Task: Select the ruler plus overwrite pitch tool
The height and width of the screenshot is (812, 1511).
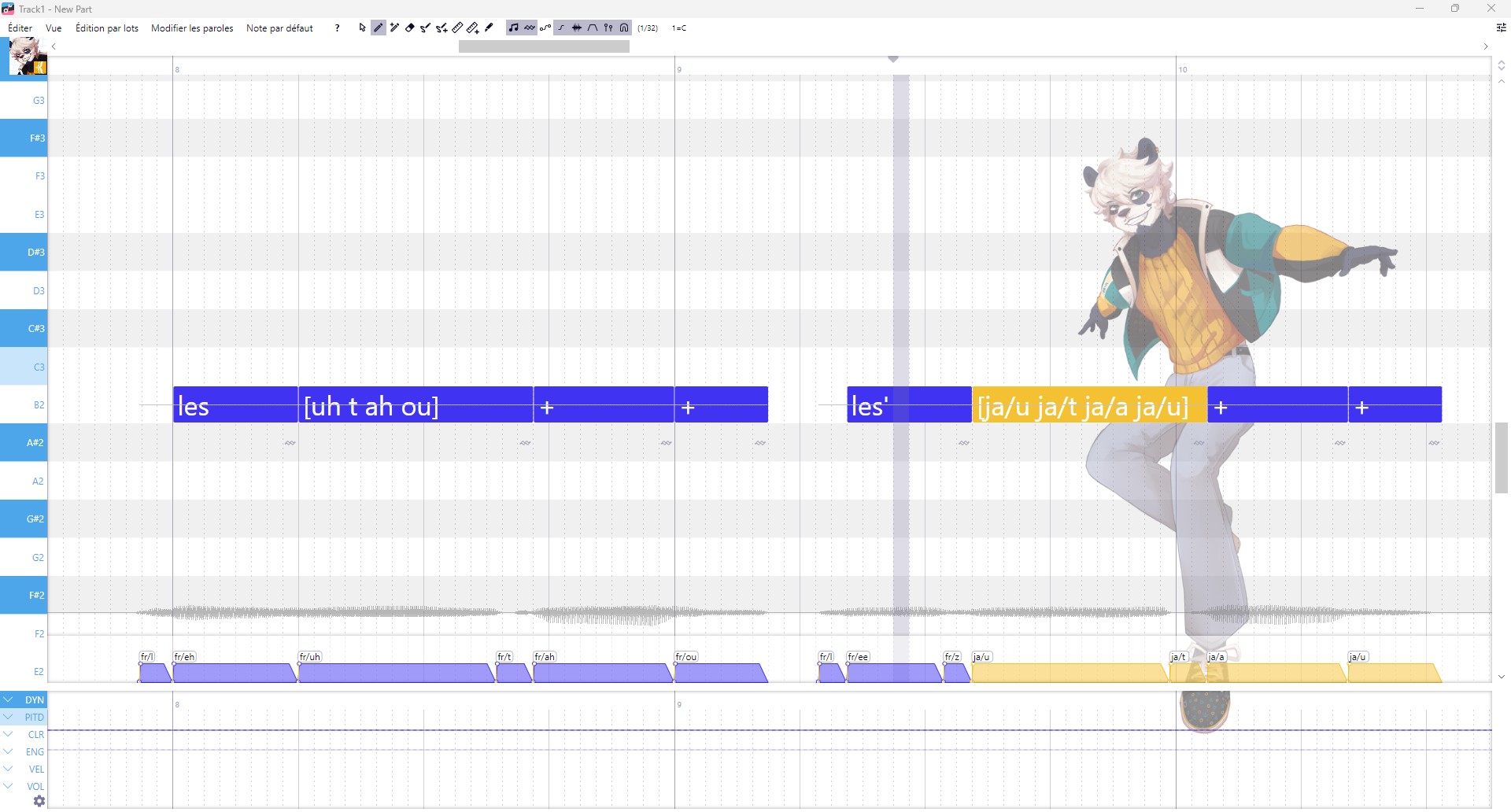Action: click(473, 28)
